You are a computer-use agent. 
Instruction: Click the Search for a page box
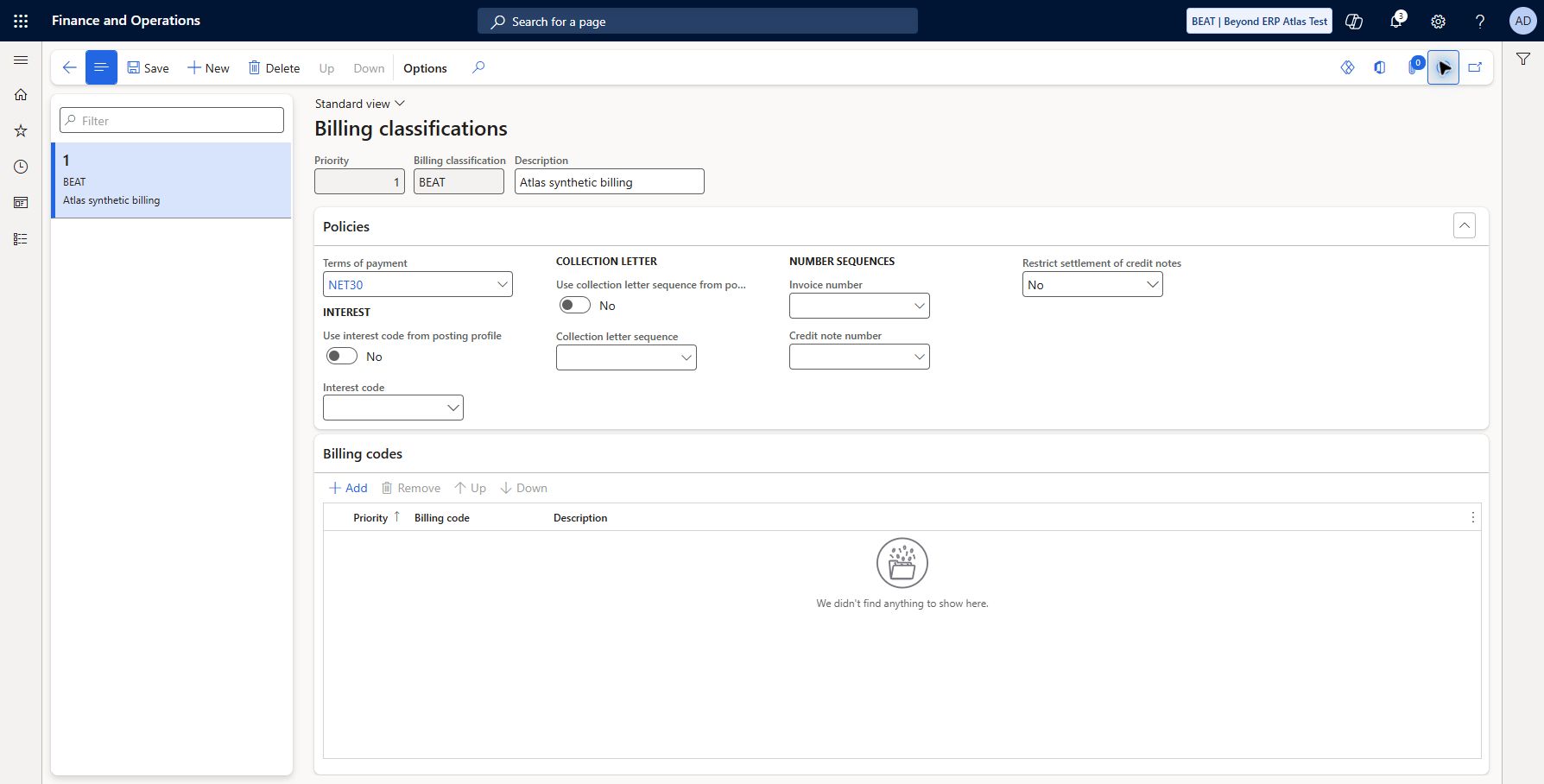[698, 21]
